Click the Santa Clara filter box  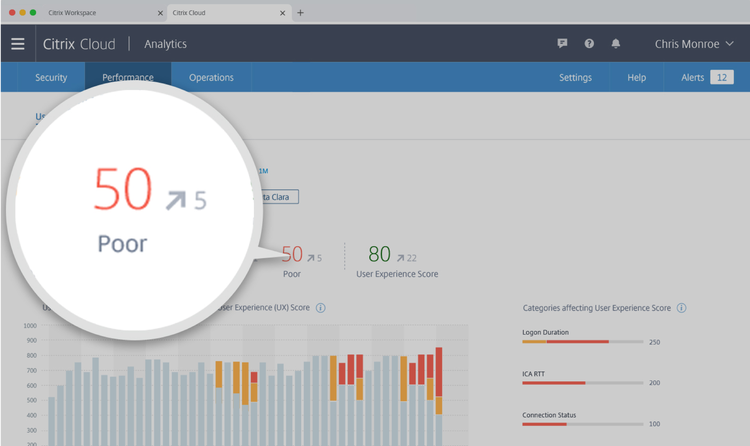(x=279, y=197)
